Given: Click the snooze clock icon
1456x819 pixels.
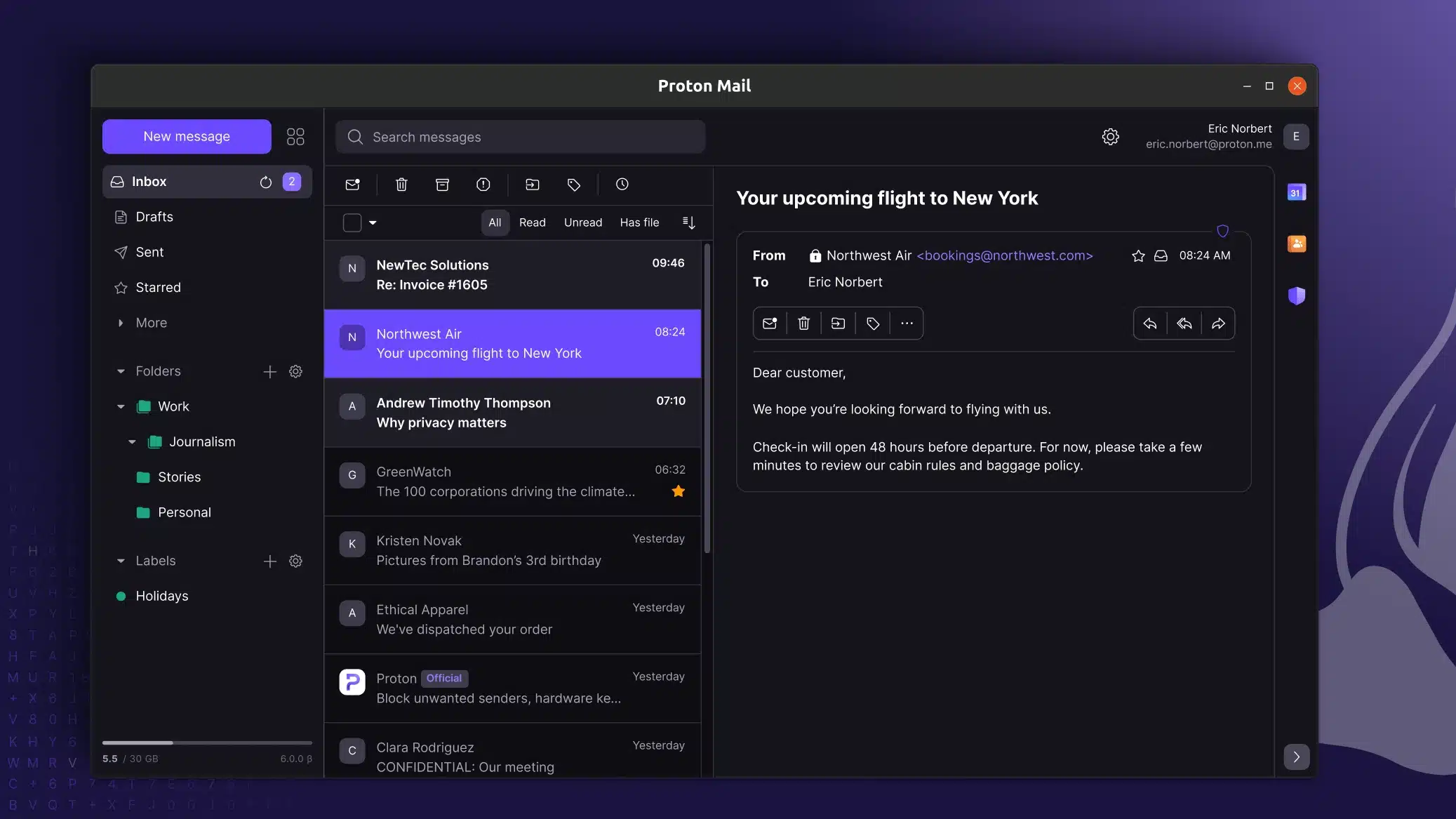Looking at the screenshot, I should (622, 185).
